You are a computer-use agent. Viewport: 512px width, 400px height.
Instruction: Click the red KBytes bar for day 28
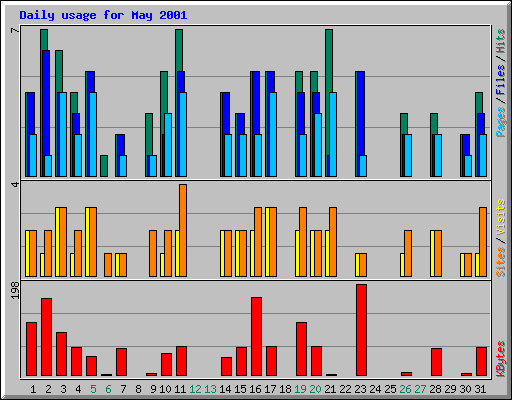tap(436, 362)
